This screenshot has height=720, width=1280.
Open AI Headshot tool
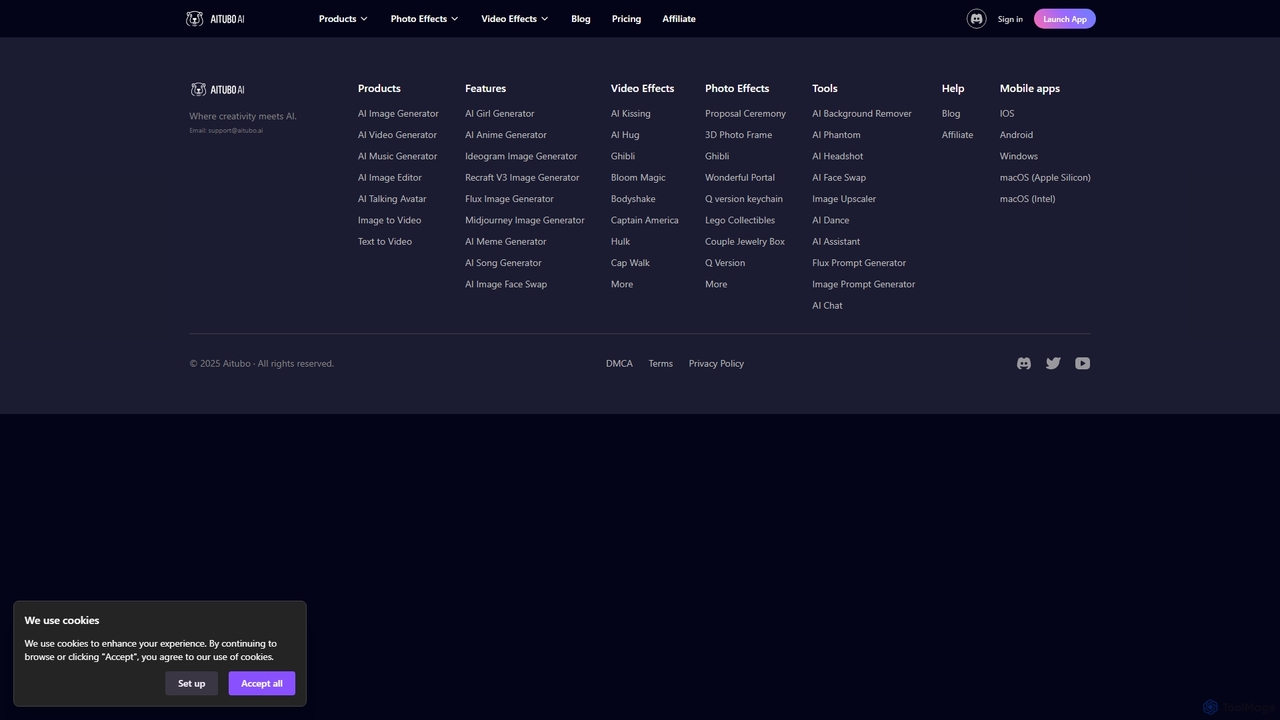tap(837, 156)
